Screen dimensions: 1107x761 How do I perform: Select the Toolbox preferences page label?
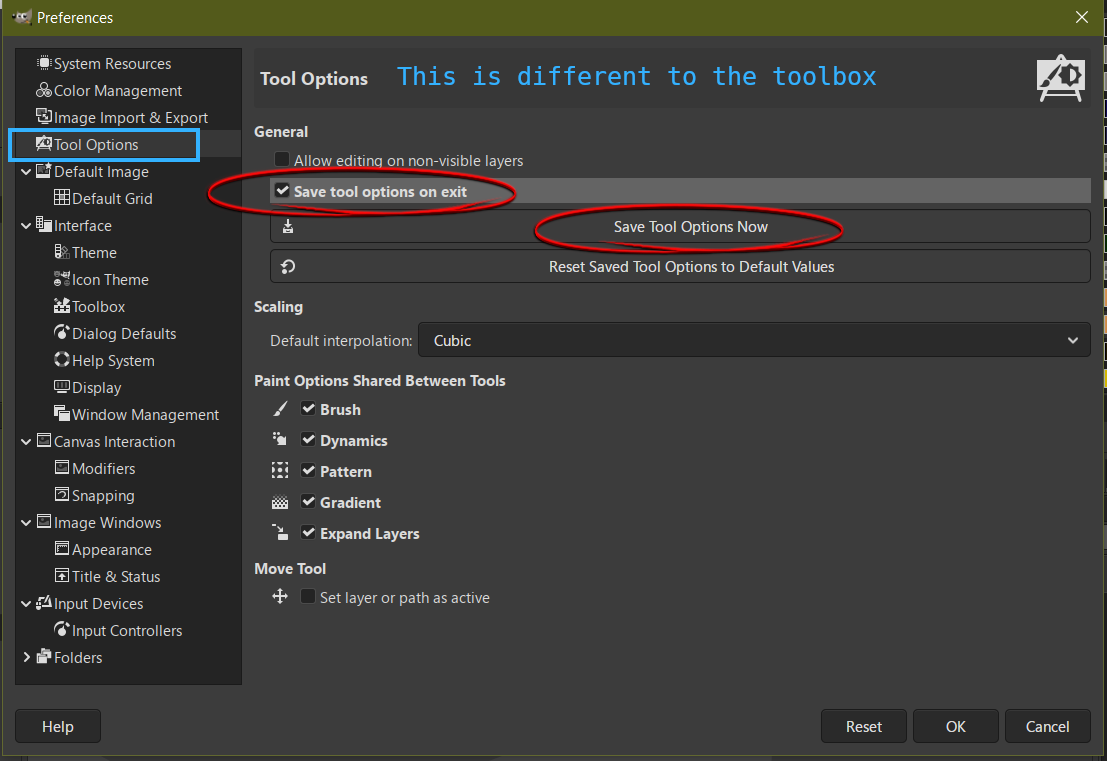pyautogui.click(x=98, y=306)
